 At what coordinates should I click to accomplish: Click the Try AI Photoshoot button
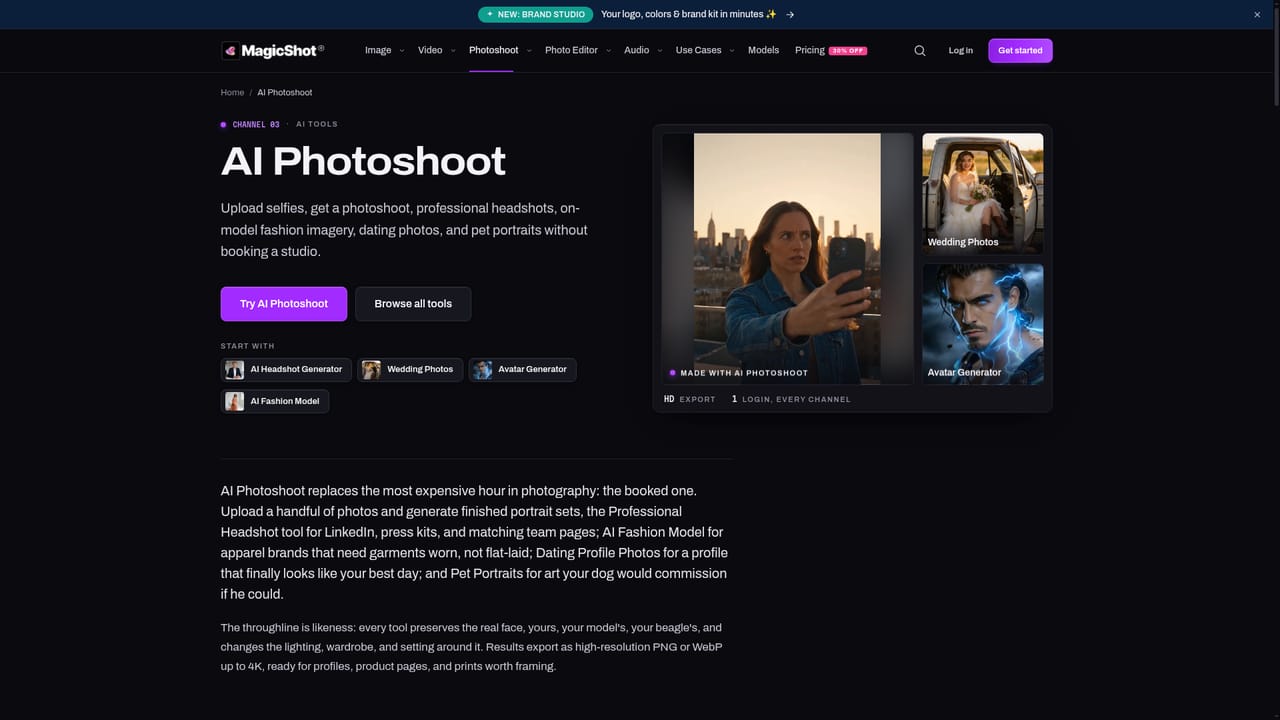click(284, 304)
